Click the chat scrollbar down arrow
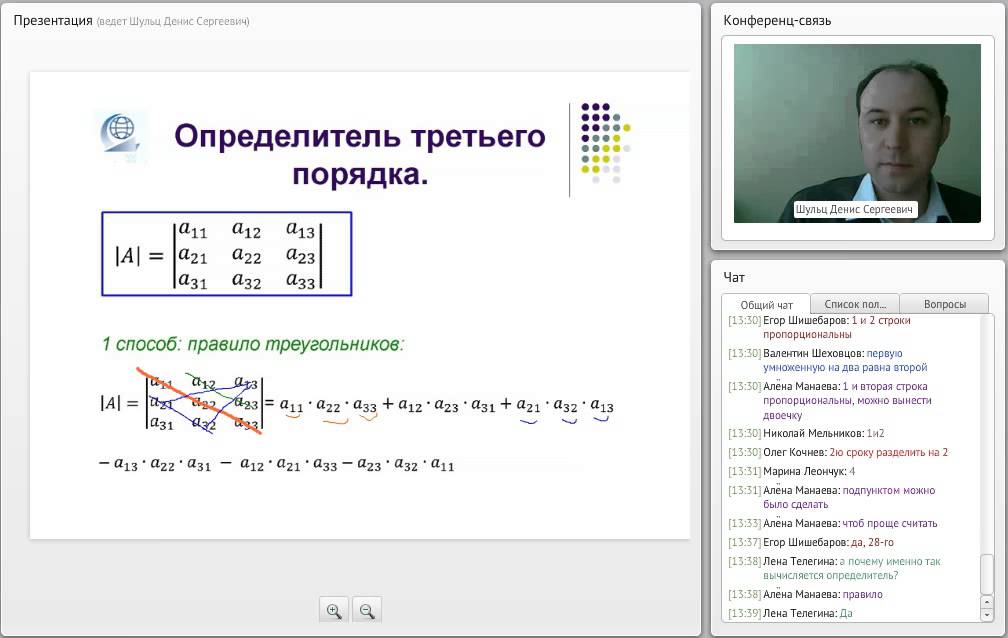Image resolution: width=1008 pixels, height=638 pixels. coord(987,615)
